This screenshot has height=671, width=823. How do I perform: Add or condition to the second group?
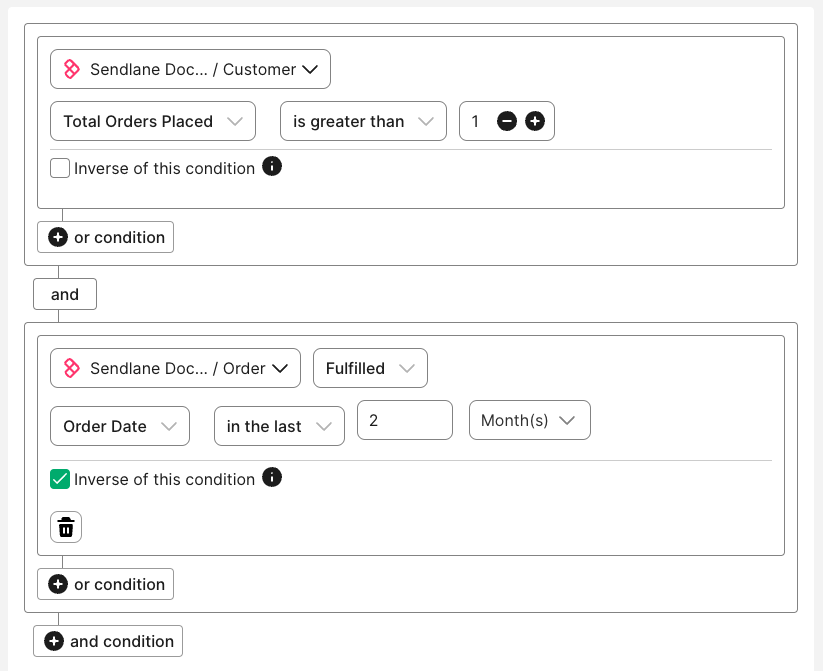pyautogui.click(x=106, y=584)
